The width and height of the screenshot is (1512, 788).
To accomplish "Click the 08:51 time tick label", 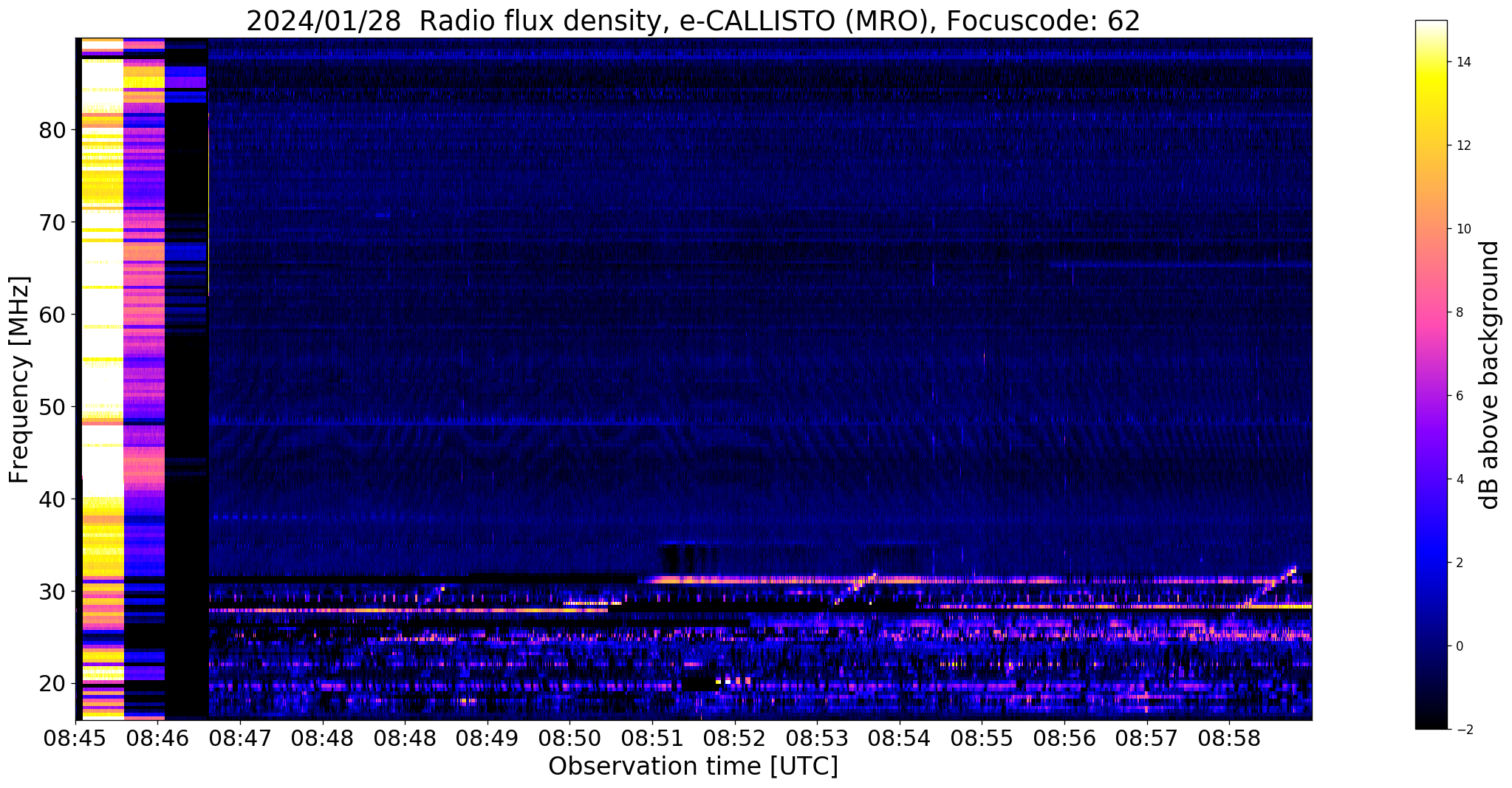I will [652, 738].
